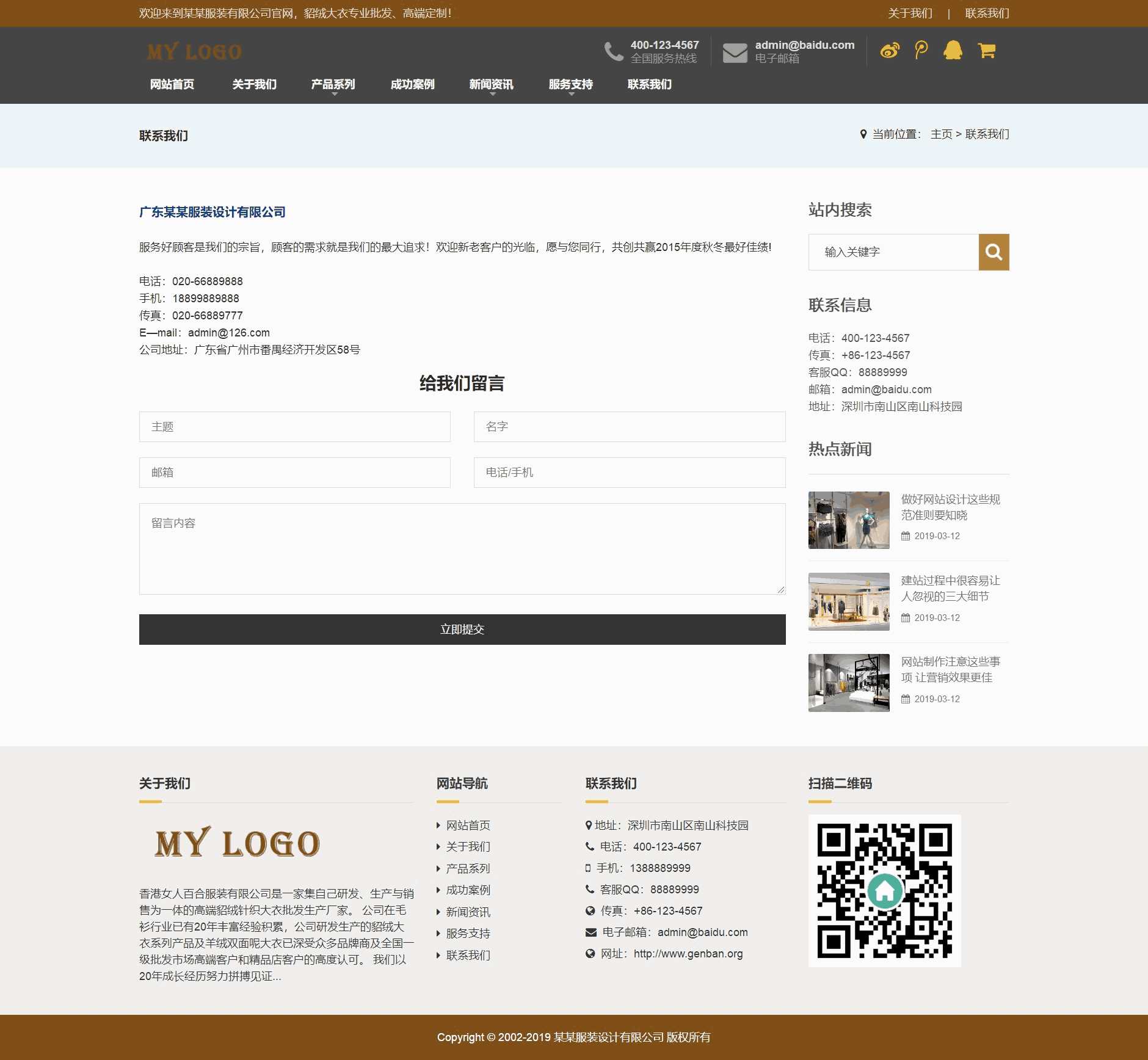Focus the 留言内容 message textarea
Screen dimensions: 1148x1060
(x=462, y=548)
